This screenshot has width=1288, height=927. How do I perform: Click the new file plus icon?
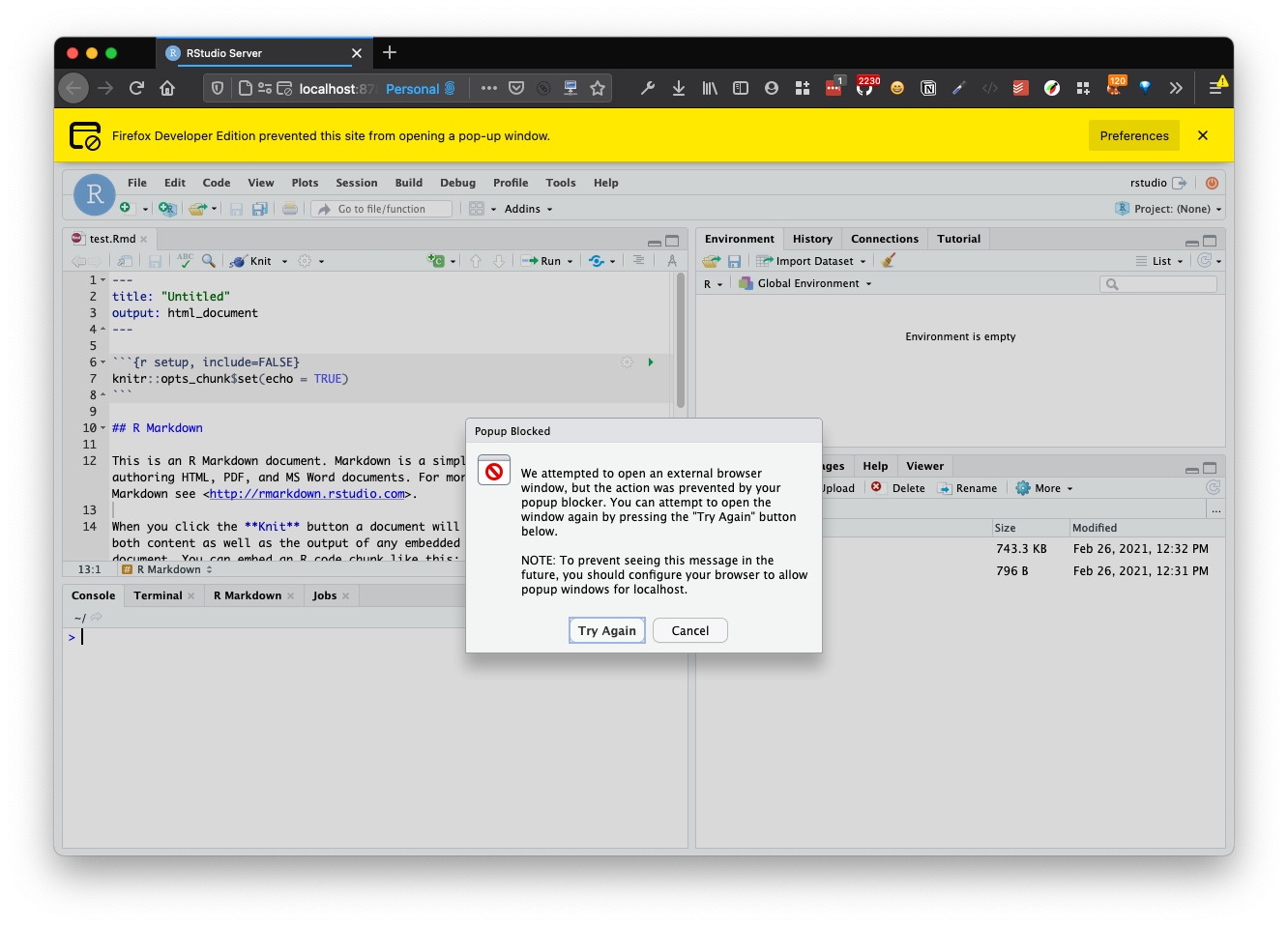[126, 208]
